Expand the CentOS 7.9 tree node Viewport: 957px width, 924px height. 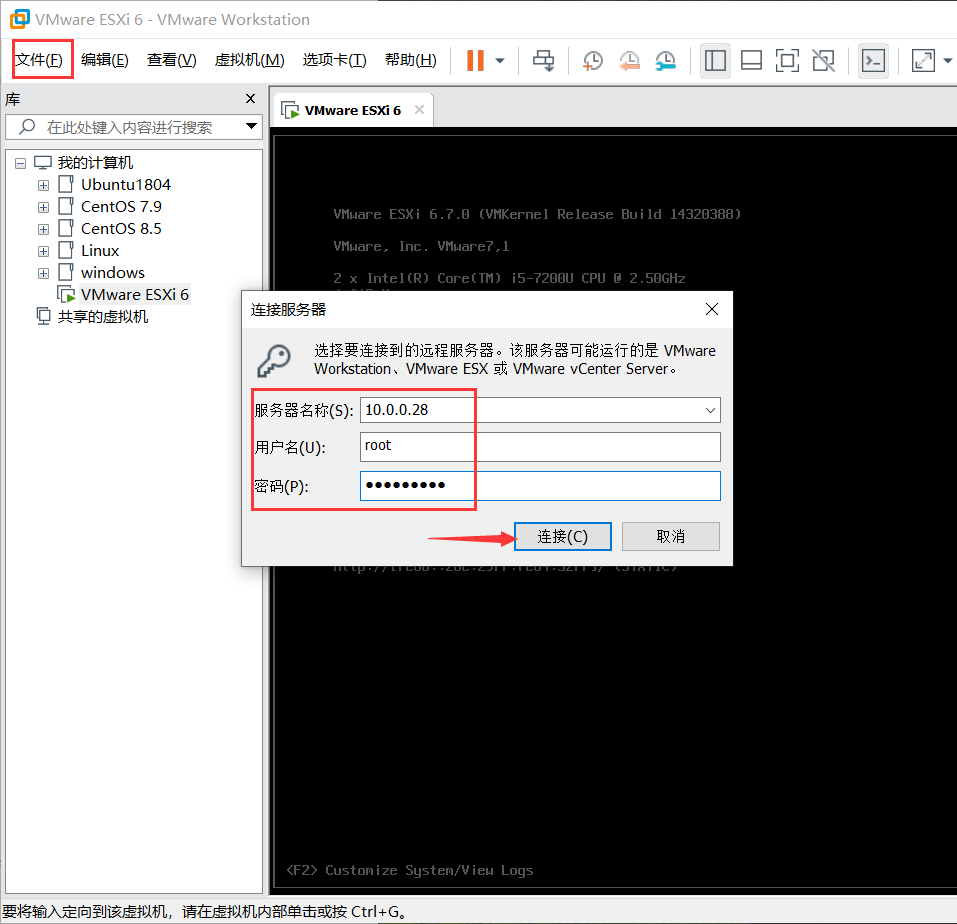43,207
